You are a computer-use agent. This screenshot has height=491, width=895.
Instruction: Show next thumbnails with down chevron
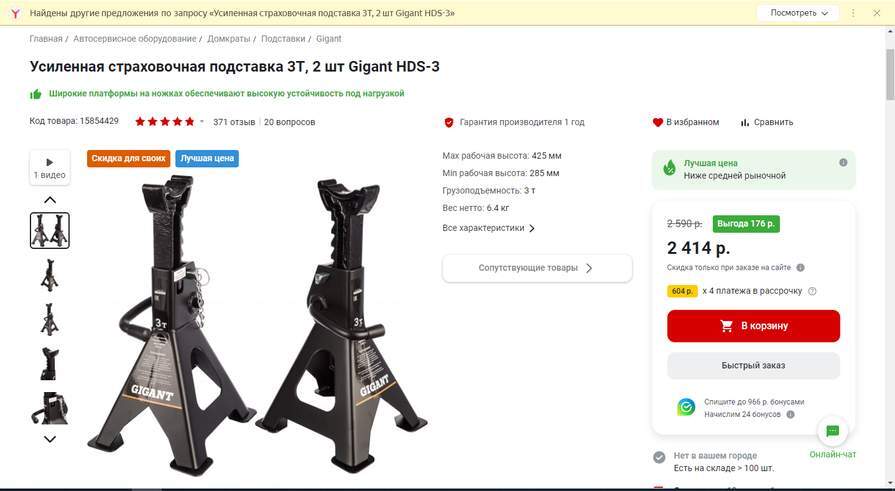[x=50, y=439]
